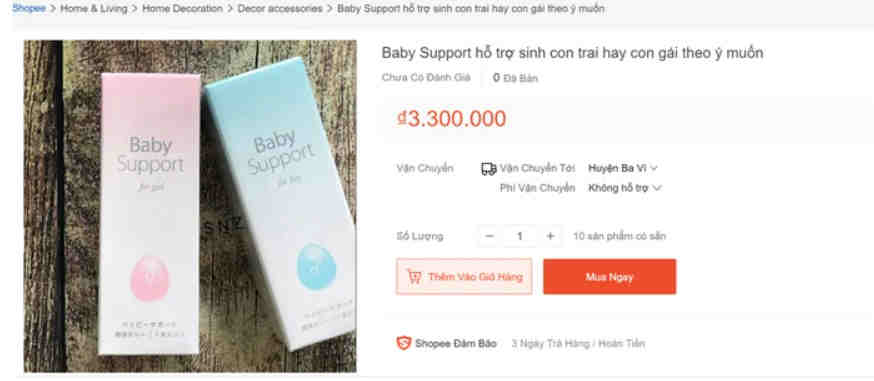
Task: Go to Home & Living breadcrumb
Action: [94, 8]
